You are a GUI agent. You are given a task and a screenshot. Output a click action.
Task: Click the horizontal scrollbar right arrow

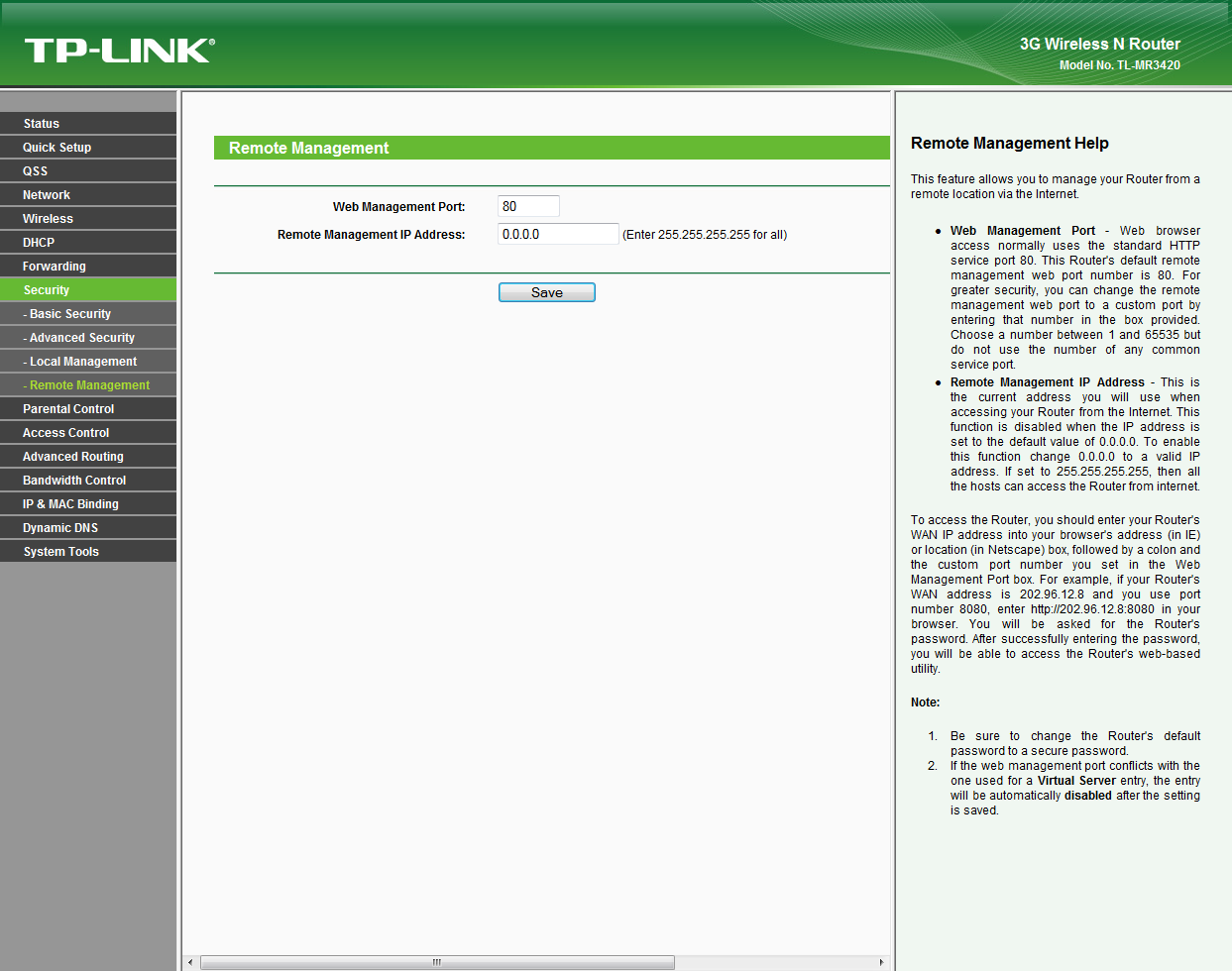[881, 962]
